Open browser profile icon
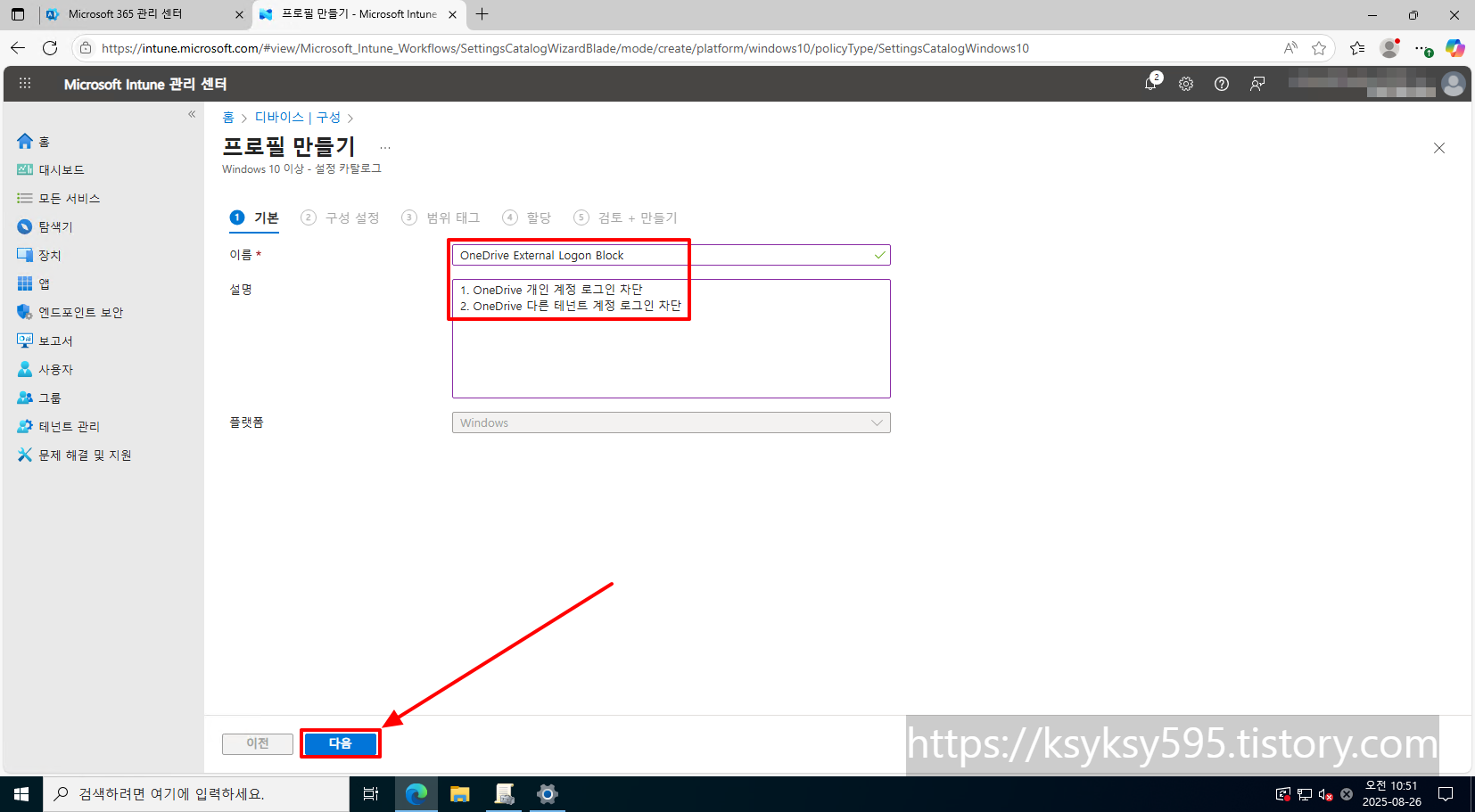This screenshot has height=812, width=1475. (1389, 48)
